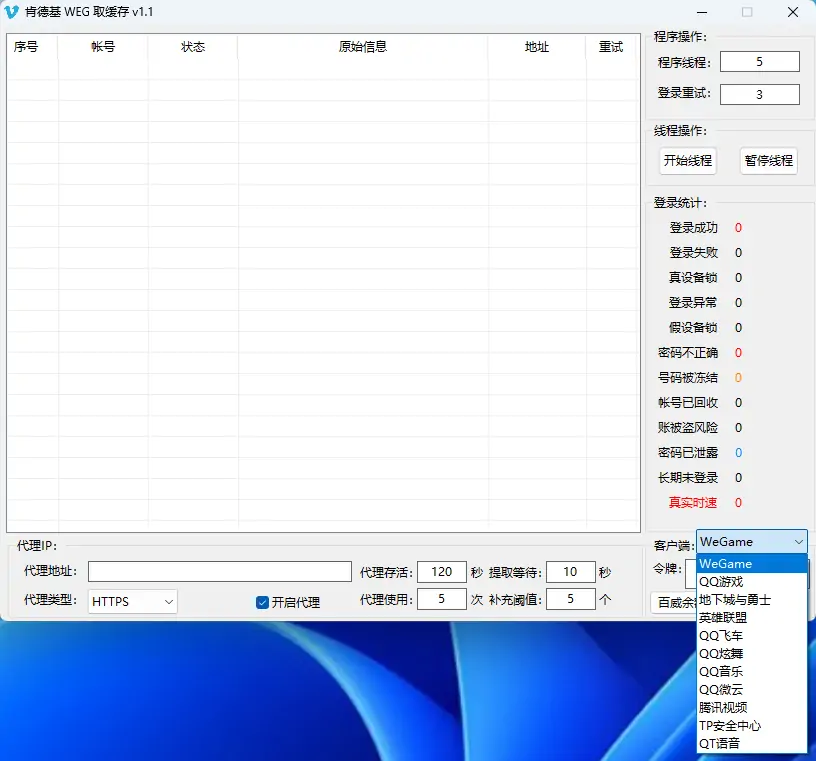
Task: Edit the 补充阈值 value field
Action: pos(570,599)
